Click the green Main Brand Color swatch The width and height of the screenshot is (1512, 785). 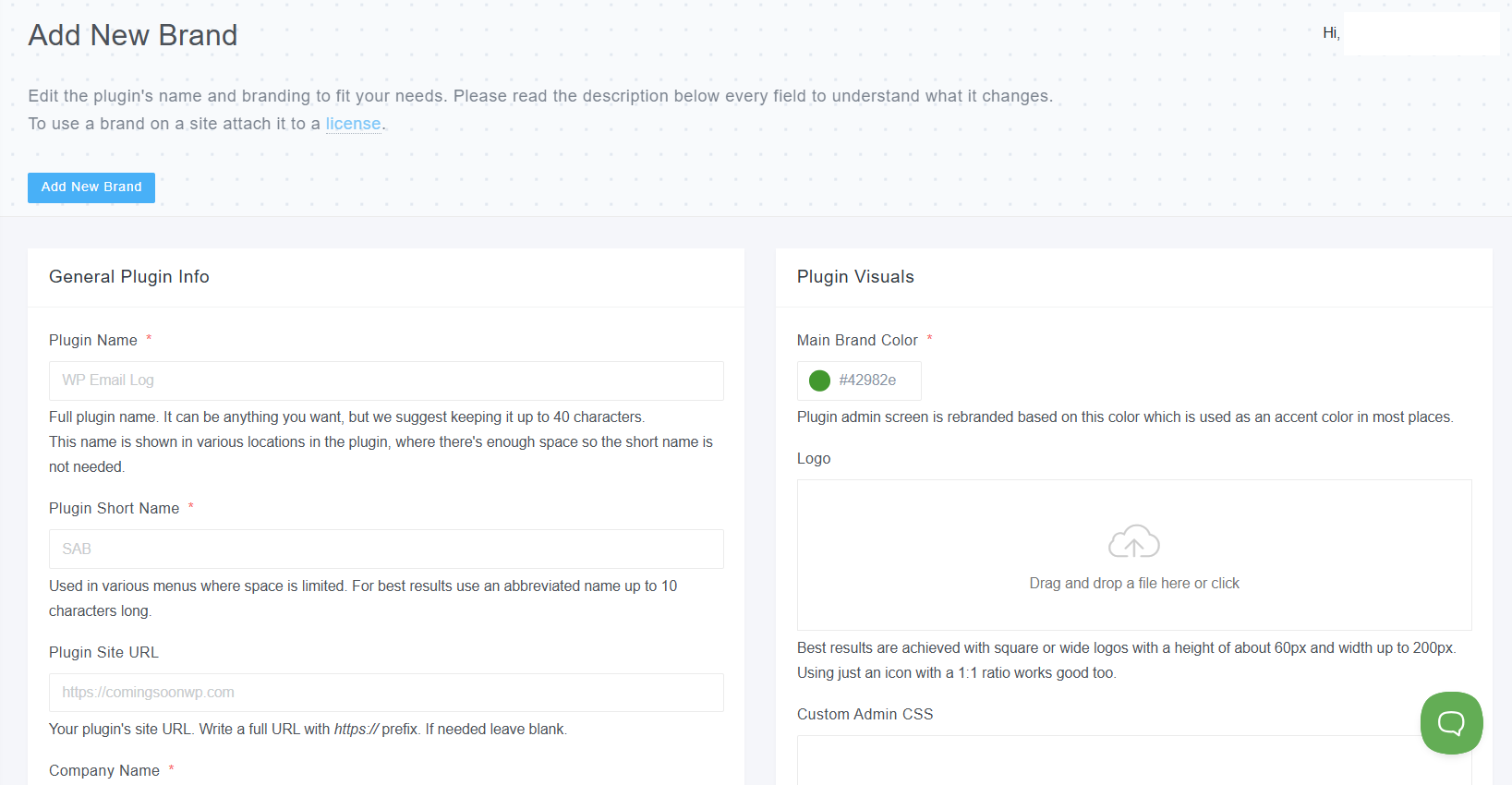pyautogui.click(x=819, y=380)
